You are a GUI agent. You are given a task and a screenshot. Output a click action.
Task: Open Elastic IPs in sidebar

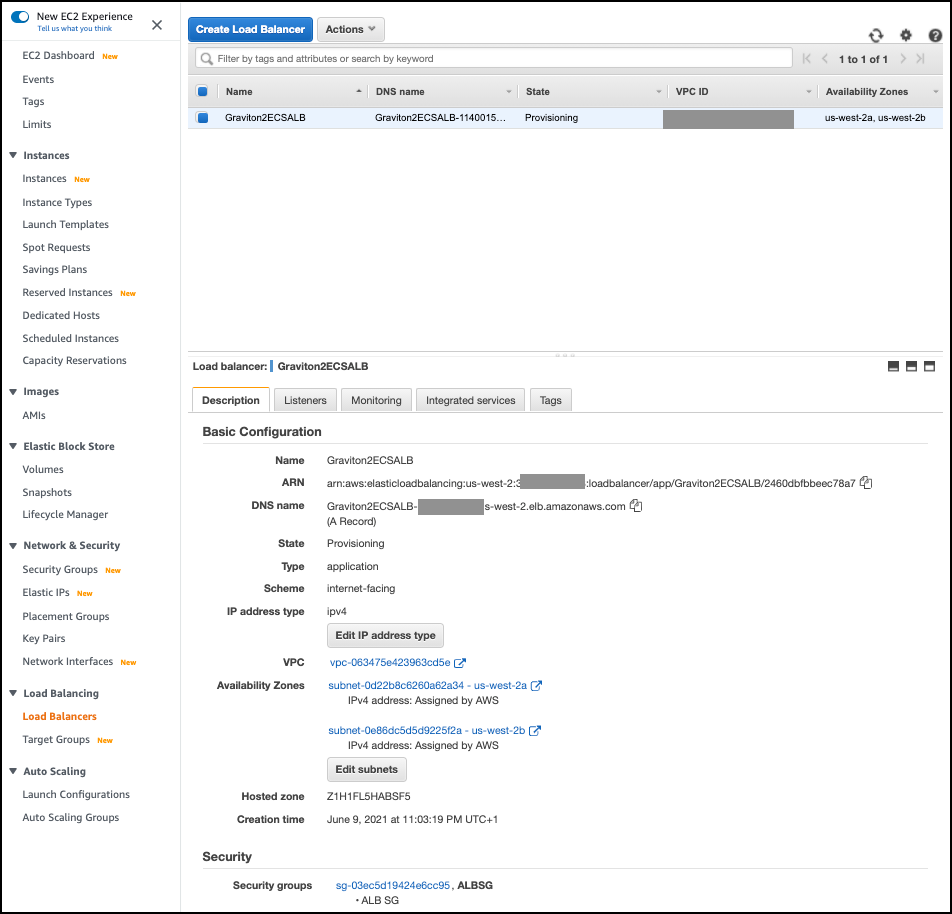click(46, 592)
